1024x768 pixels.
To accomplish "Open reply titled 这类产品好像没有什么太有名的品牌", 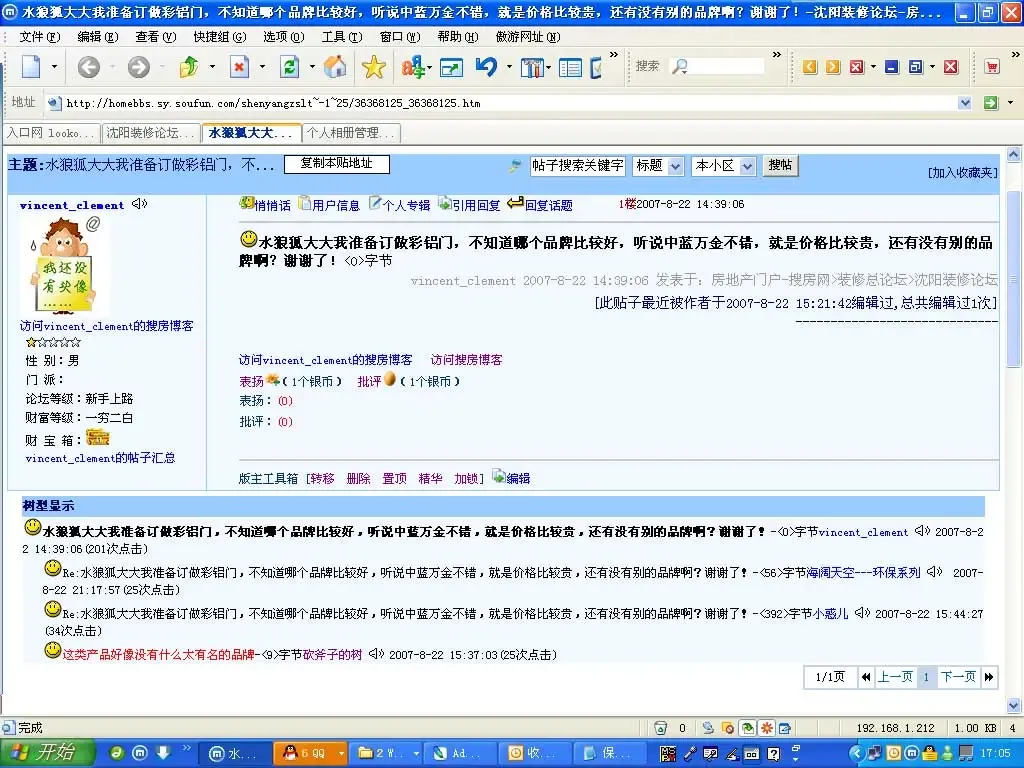I will [x=158, y=654].
